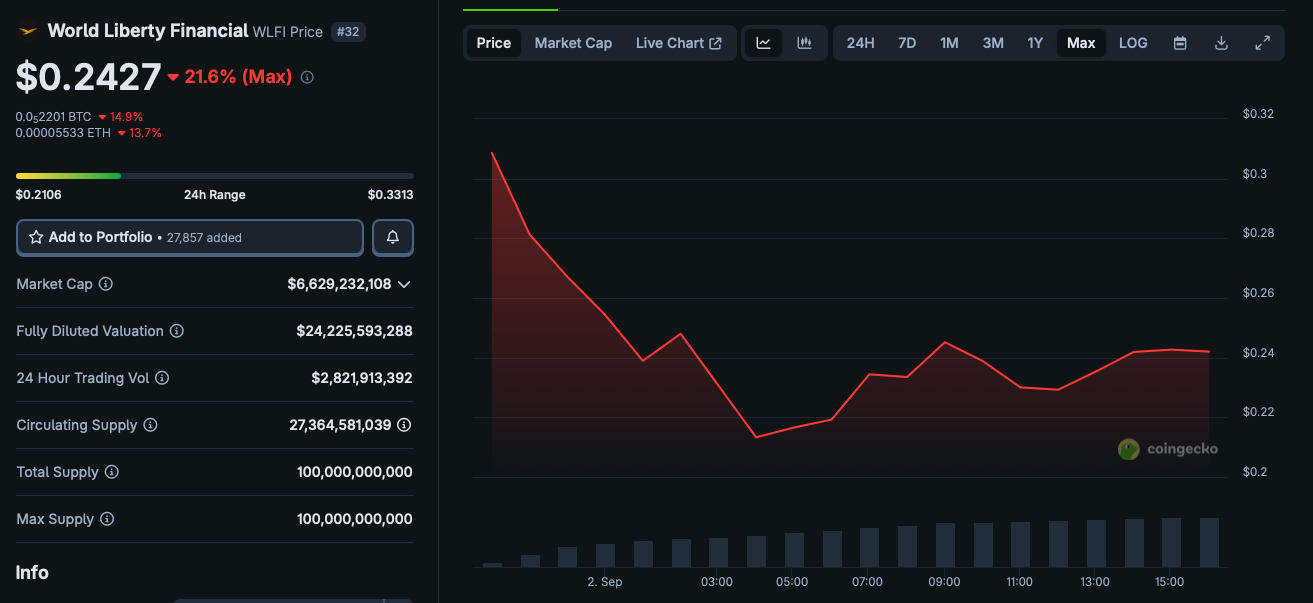Viewport: 1313px width, 603px height.
Task: Click the #32 rank badge
Action: pyautogui.click(x=348, y=32)
